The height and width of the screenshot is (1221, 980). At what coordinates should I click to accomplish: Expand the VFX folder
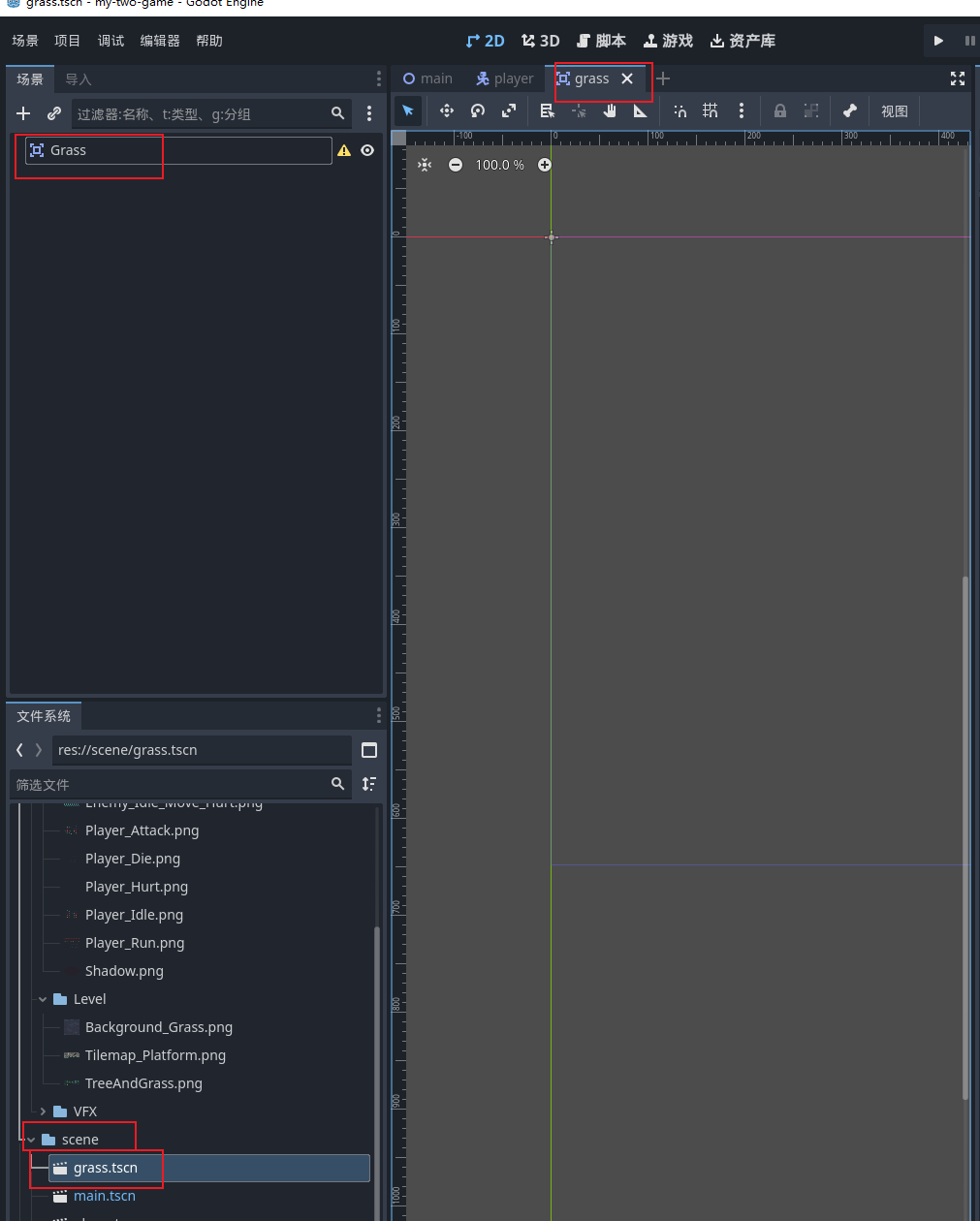(x=43, y=1111)
